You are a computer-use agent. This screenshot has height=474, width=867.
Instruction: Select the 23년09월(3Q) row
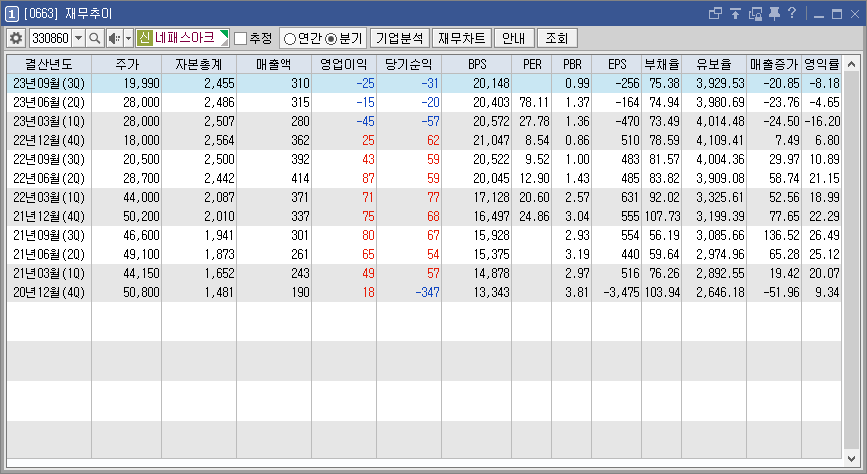pos(424,84)
